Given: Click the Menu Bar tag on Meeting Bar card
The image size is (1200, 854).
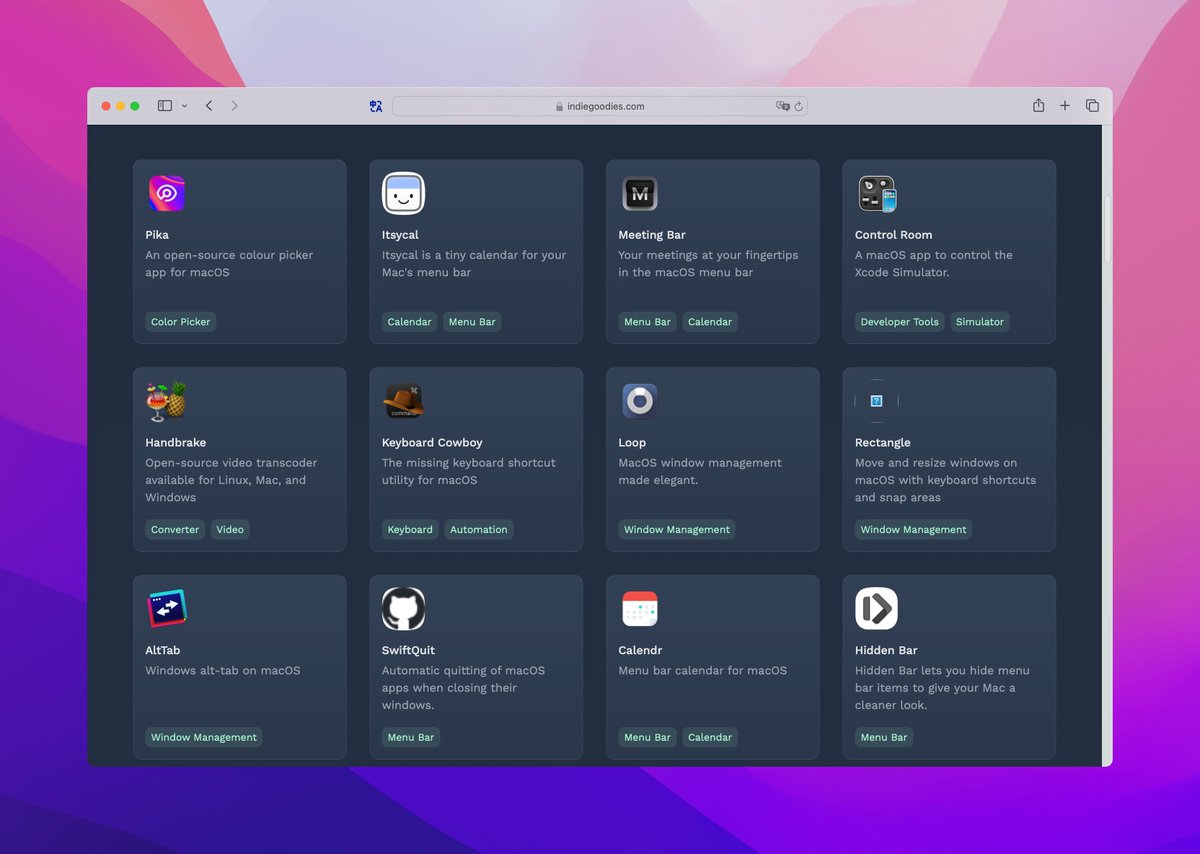Looking at the screenshot, I should click(648, 322).
